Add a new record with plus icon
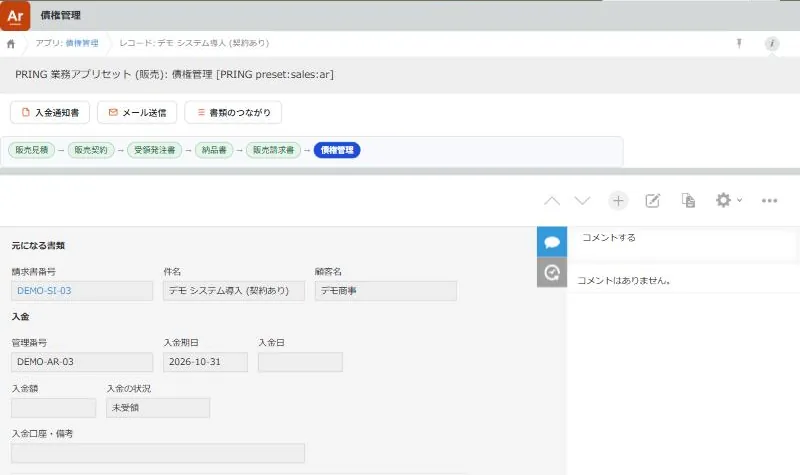The width and height of the screenshot is (800, 475). [x=618, y=201]
